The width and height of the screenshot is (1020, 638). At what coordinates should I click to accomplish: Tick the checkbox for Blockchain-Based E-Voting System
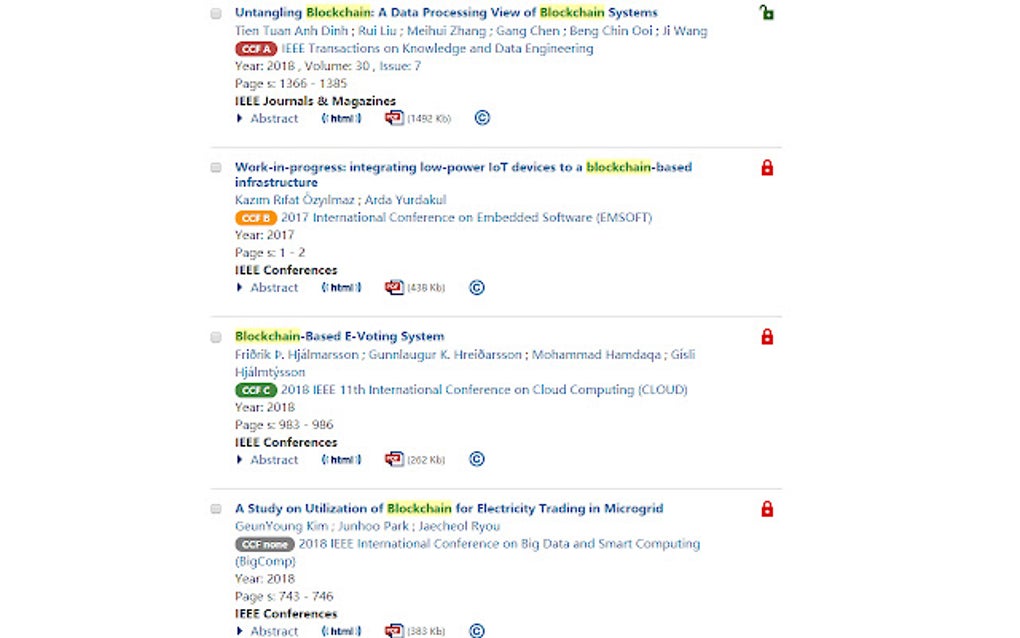(215, 337)
